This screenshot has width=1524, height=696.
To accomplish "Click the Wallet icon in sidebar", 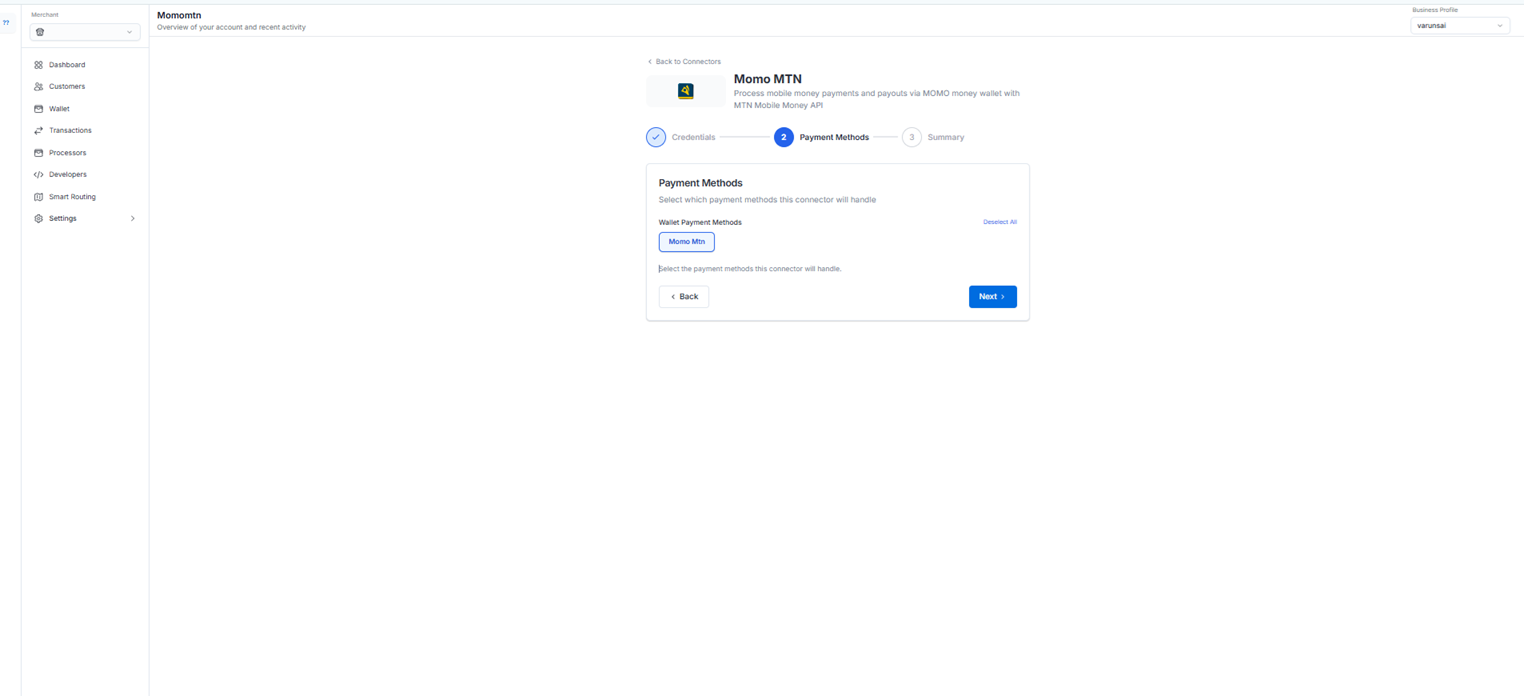I will (39, 109).
